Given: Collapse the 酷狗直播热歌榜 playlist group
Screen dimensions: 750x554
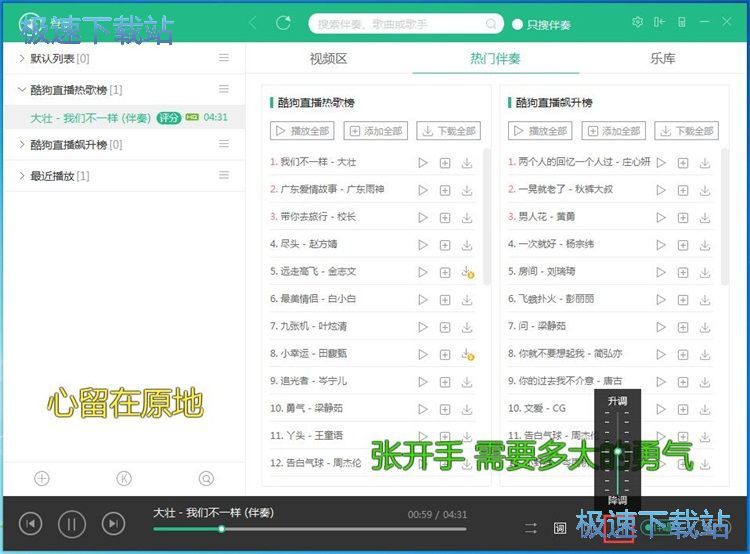Looking at the screenshot, I should (x=23, y=89).
